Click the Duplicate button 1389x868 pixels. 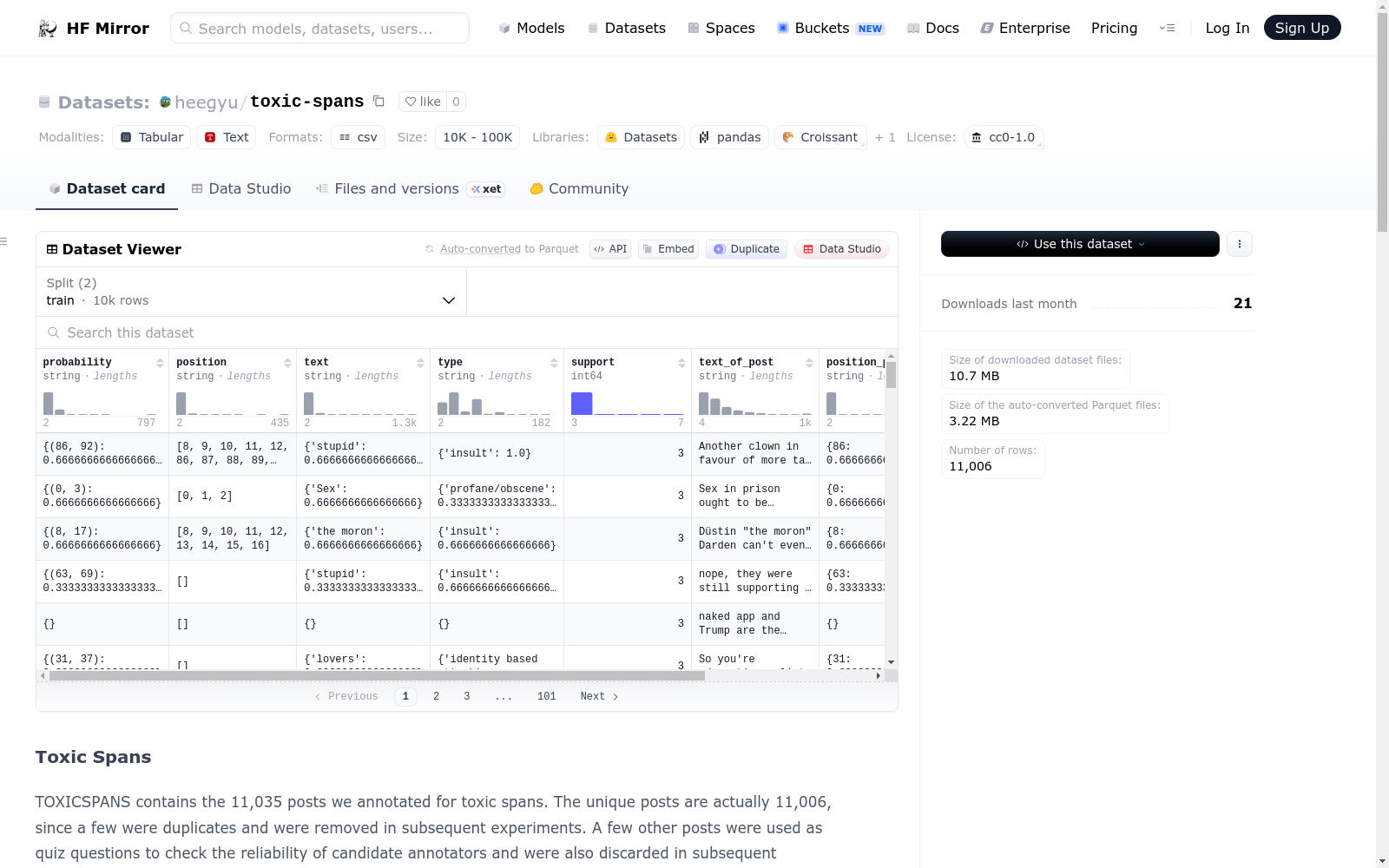[747, 249]
